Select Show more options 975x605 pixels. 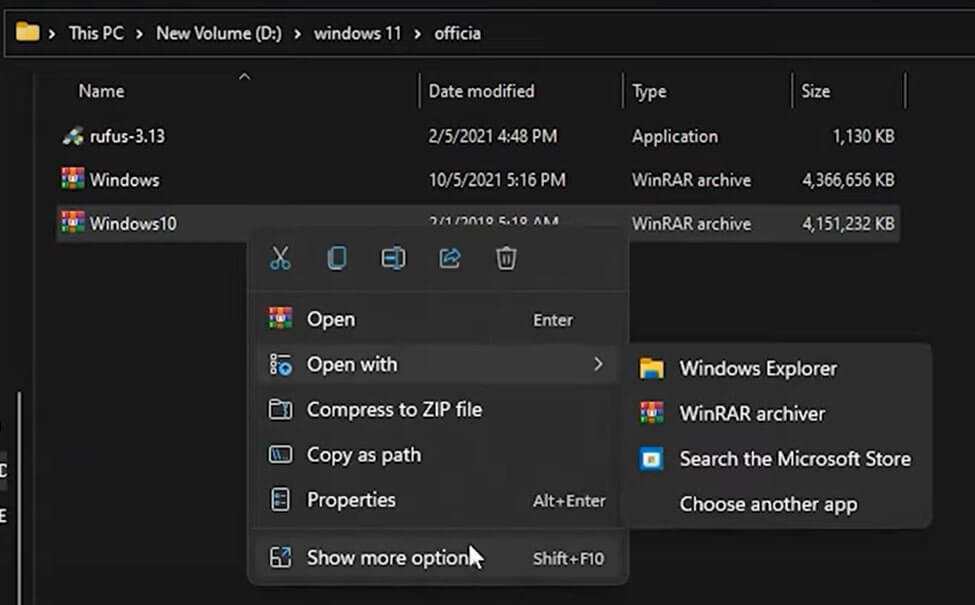pos(438,558)
